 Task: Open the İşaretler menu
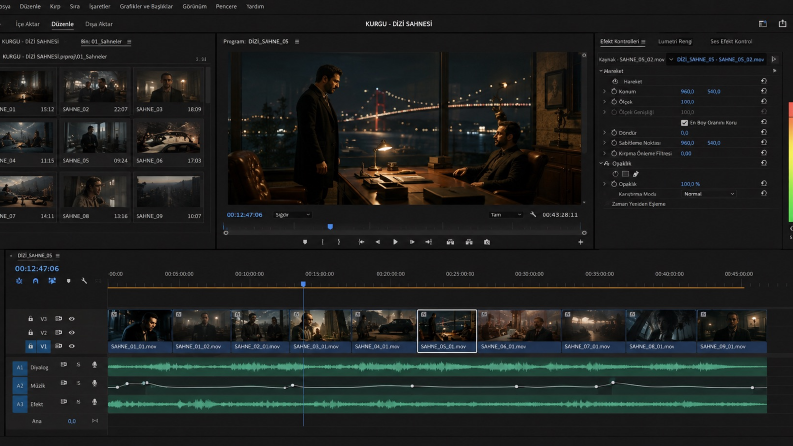[100, 7]
